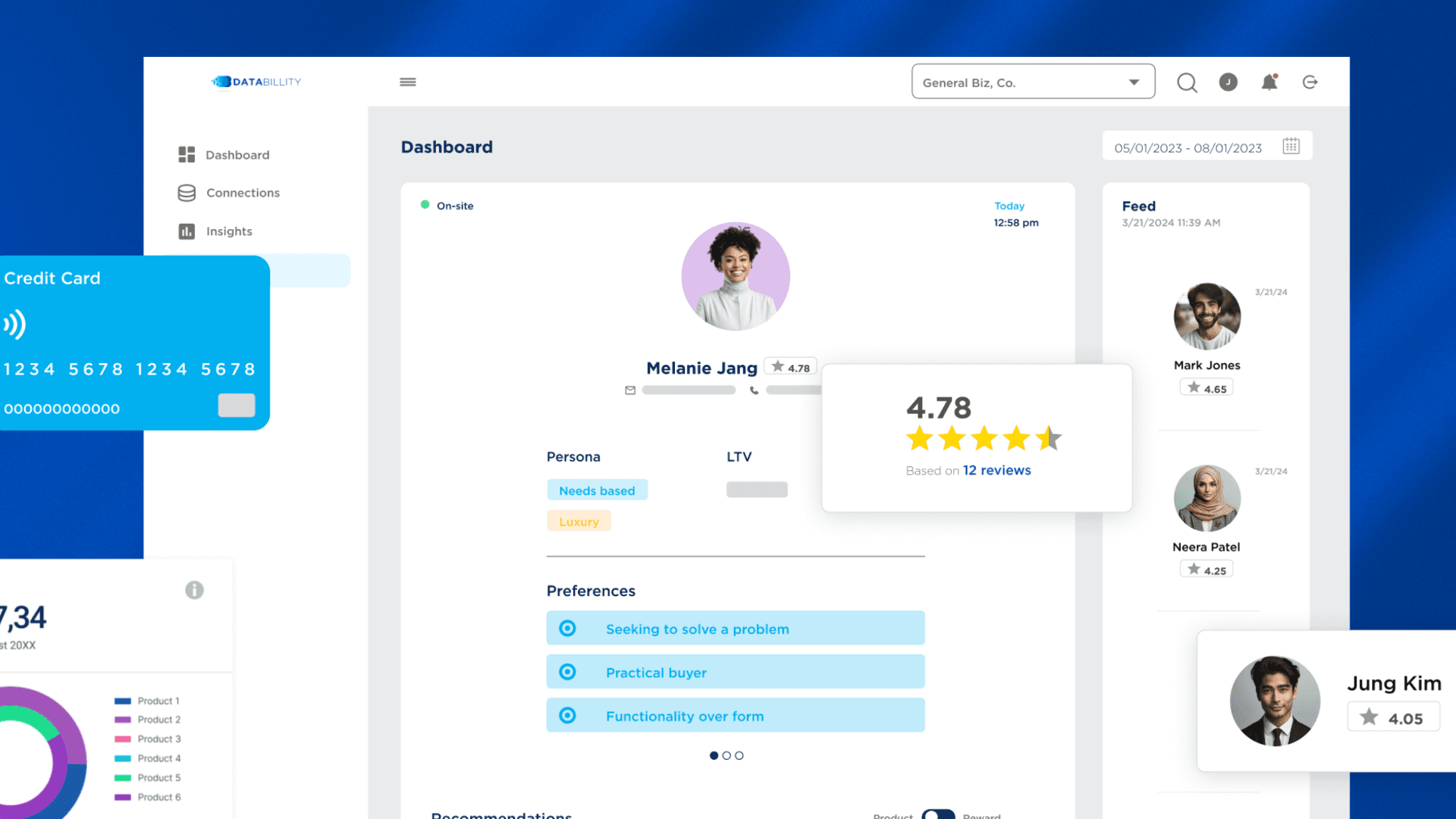Click the Mark Jones name

1207,366
